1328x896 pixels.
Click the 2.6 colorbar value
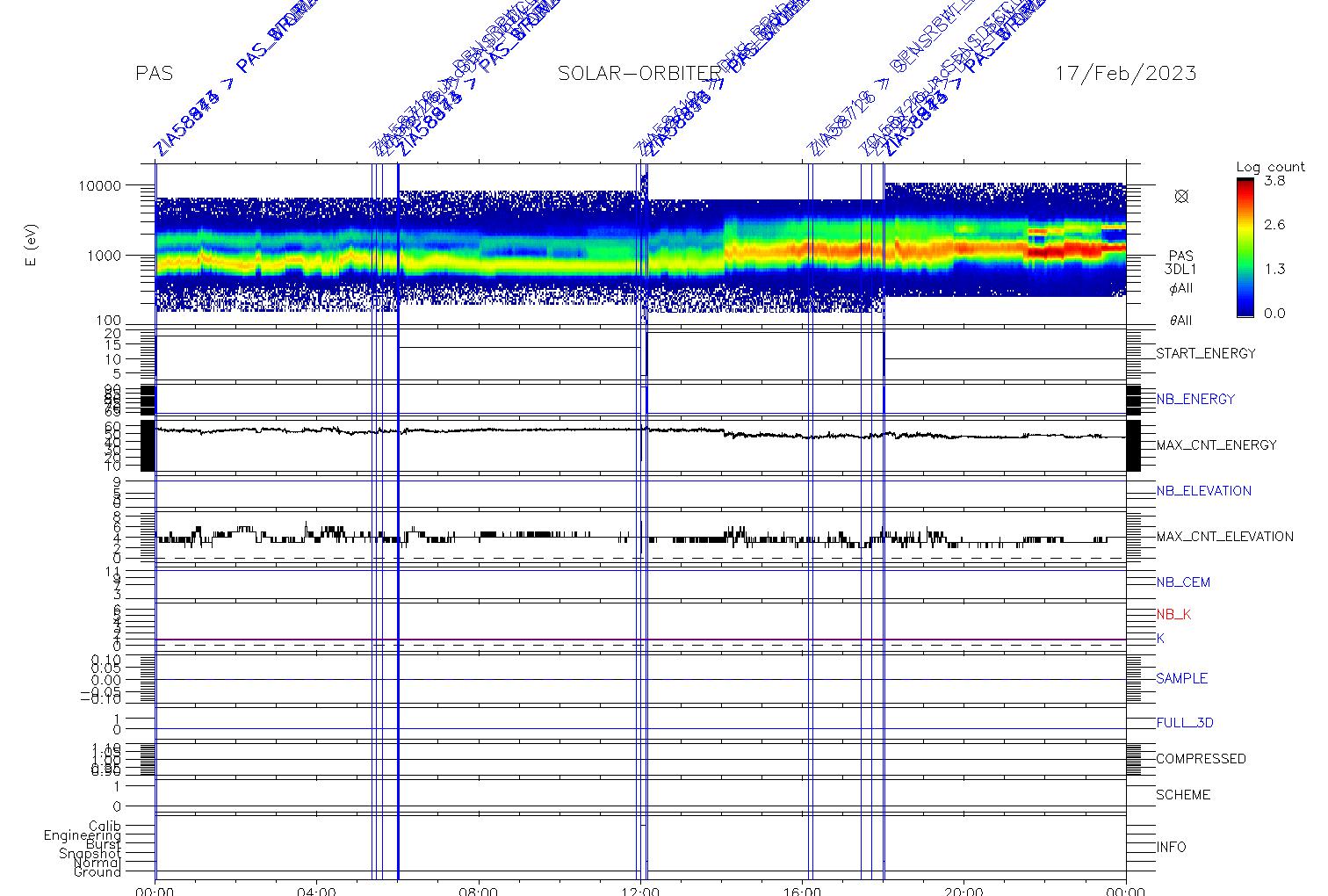click(x=1274, y=225)
